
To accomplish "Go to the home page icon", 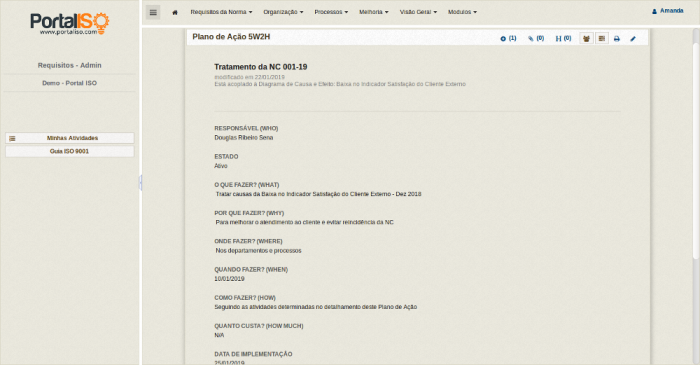I will 175,12.
